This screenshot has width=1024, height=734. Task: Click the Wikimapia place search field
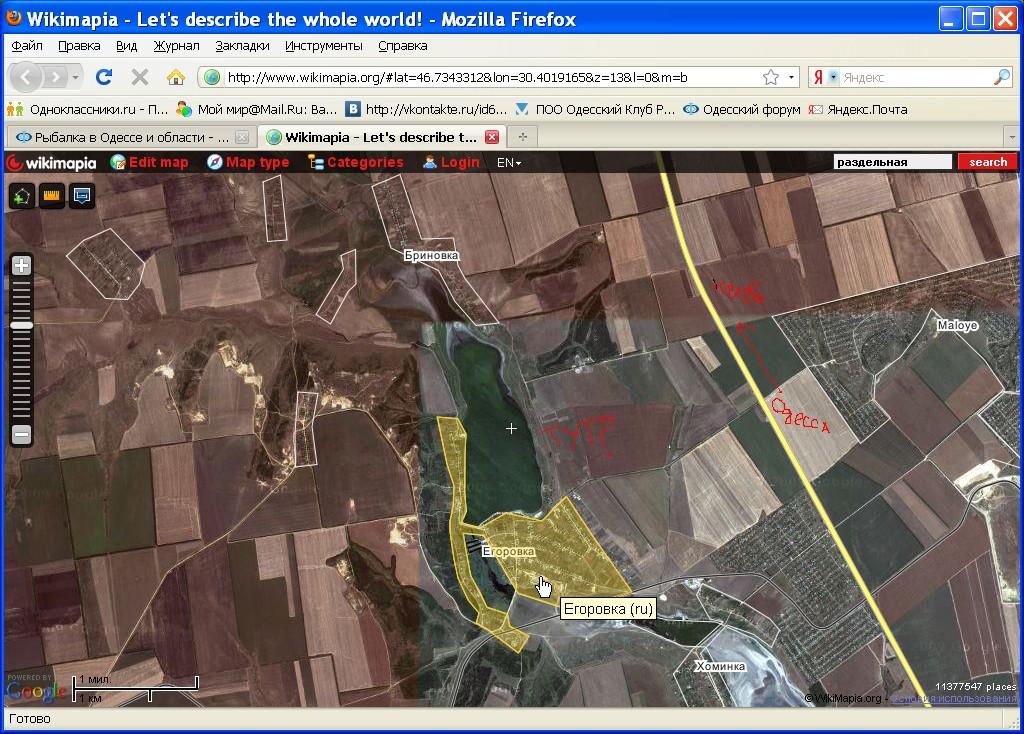893,162
